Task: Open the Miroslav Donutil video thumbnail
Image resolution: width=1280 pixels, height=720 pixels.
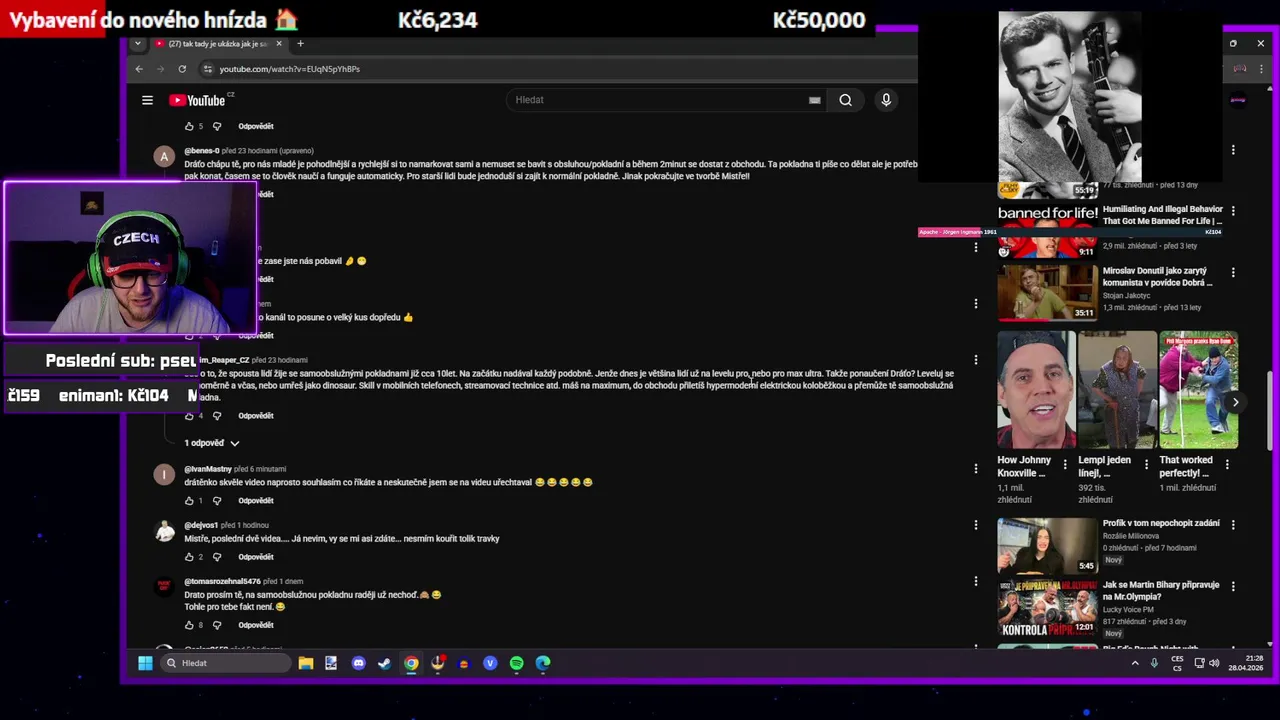Action: [x=1047, y=292]
